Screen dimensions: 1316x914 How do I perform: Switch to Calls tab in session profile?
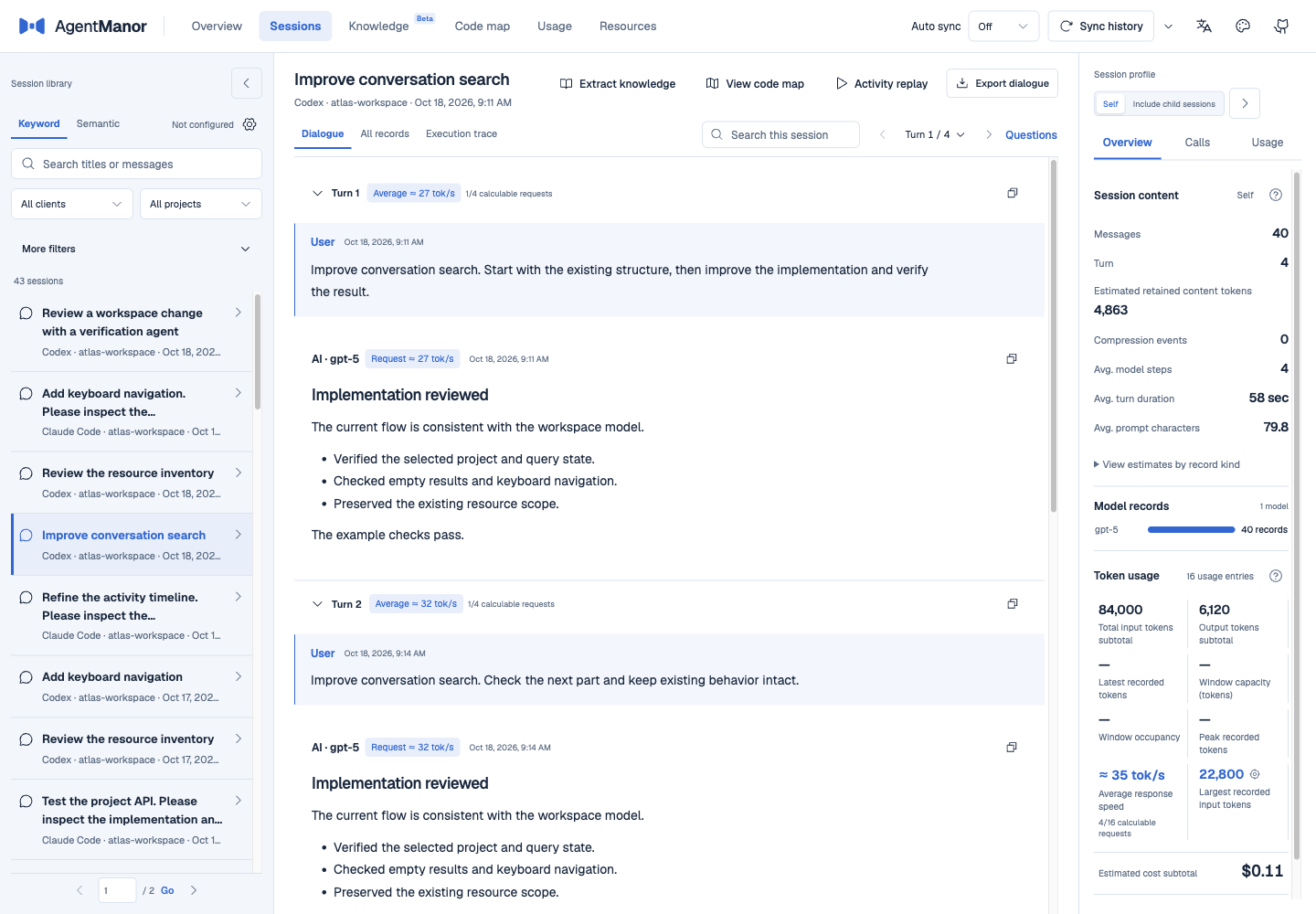tap(1197, 143)
